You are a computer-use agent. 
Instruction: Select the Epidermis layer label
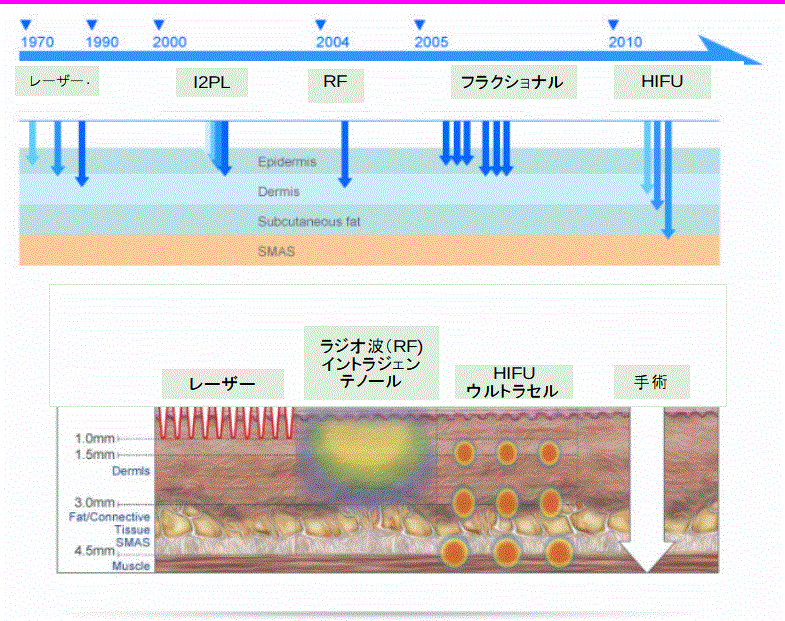[287, 162]
